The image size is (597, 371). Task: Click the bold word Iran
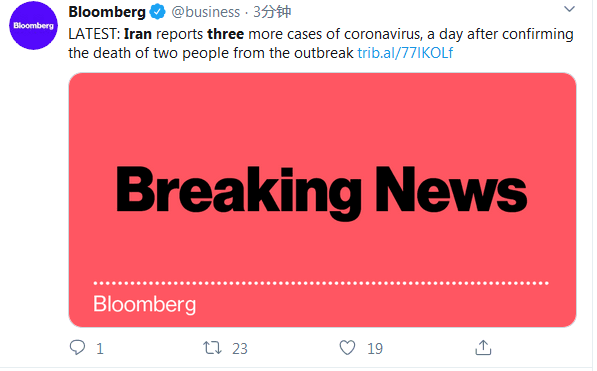pos(138,34)
